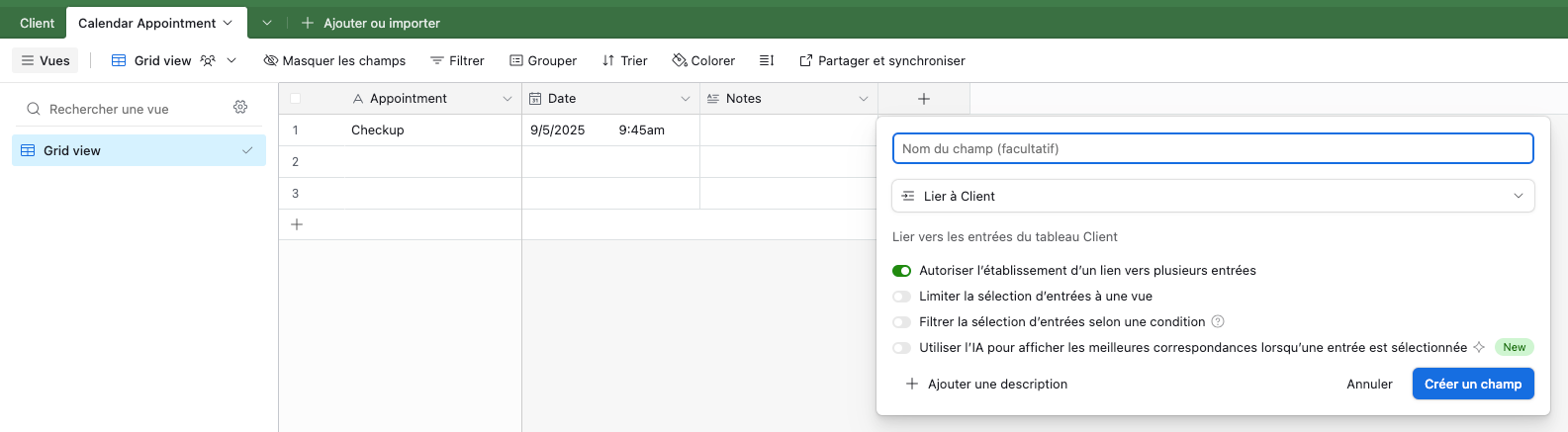
Task: Click Masquer les champs eye icon
Action: click(x=270, y=60)
